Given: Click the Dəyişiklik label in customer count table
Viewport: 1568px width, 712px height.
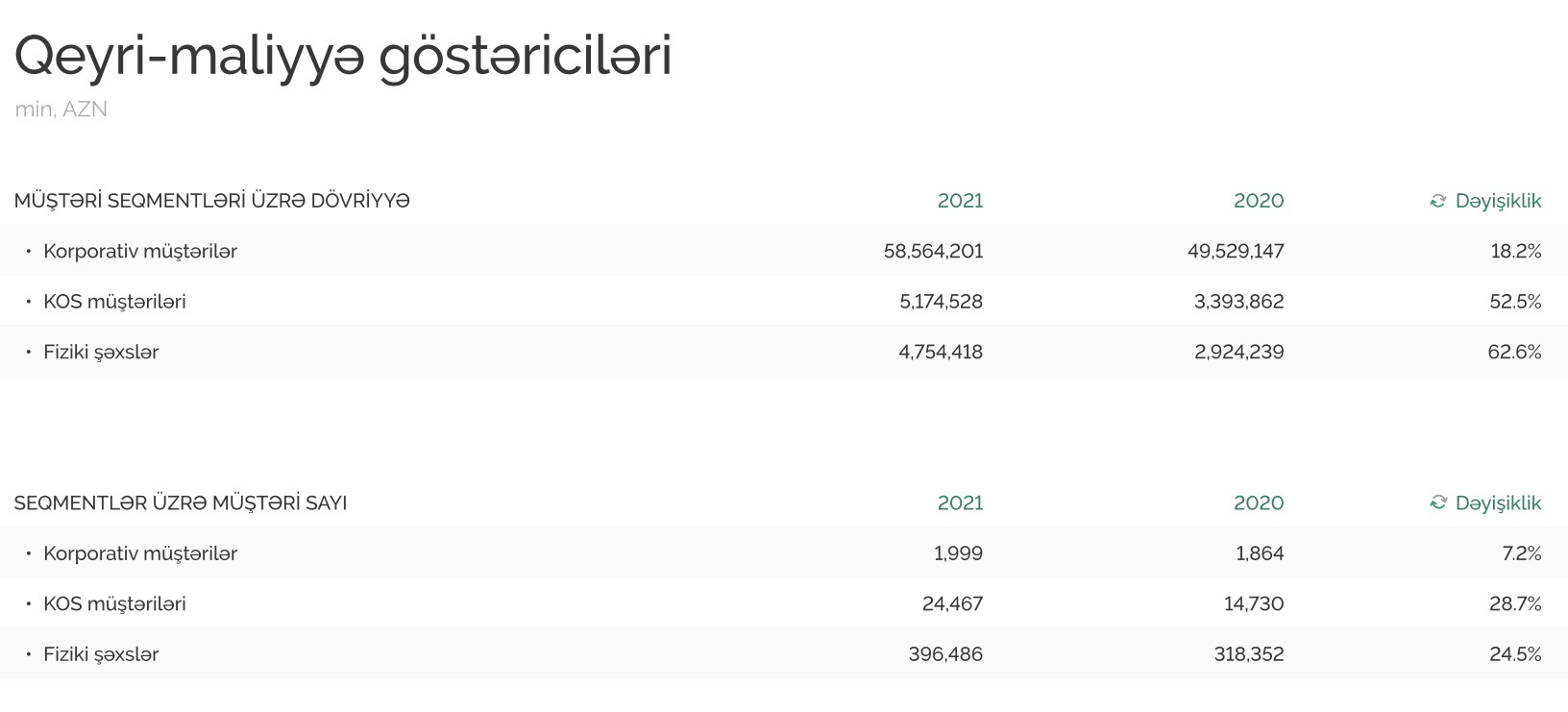Looking at the screenshot, I should [x=1498, y=503].
